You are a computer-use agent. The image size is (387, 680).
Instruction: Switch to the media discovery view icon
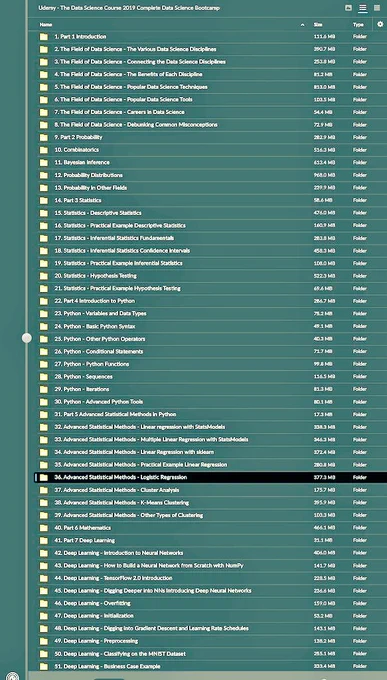[x=348, y=8]
